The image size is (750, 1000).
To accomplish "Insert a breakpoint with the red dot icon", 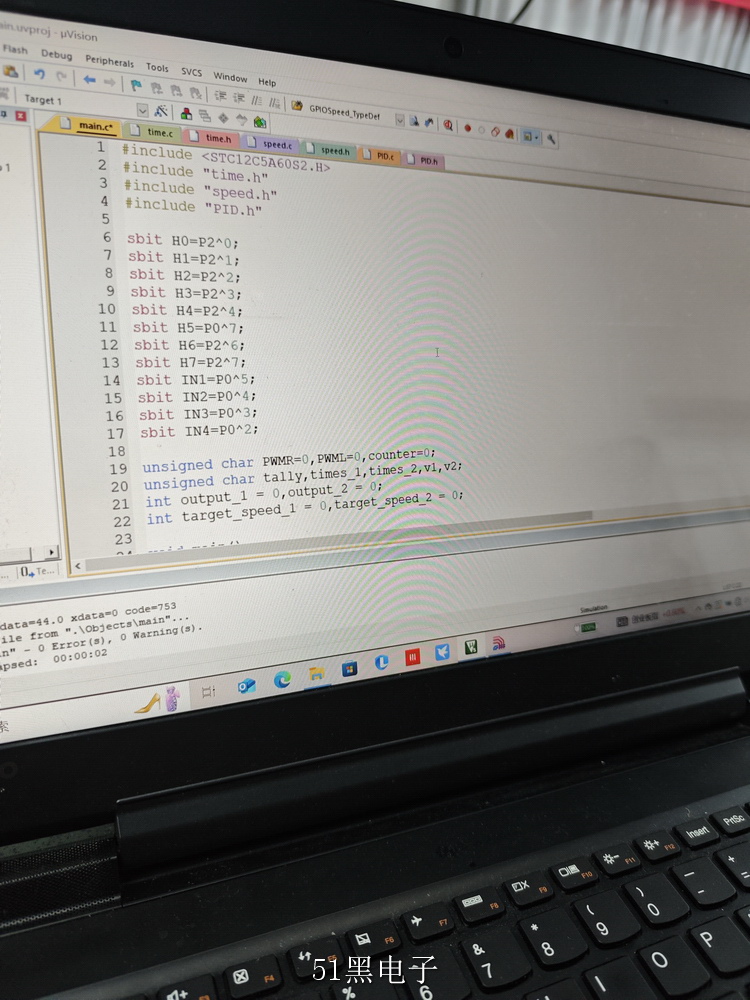I will (467, 128).
